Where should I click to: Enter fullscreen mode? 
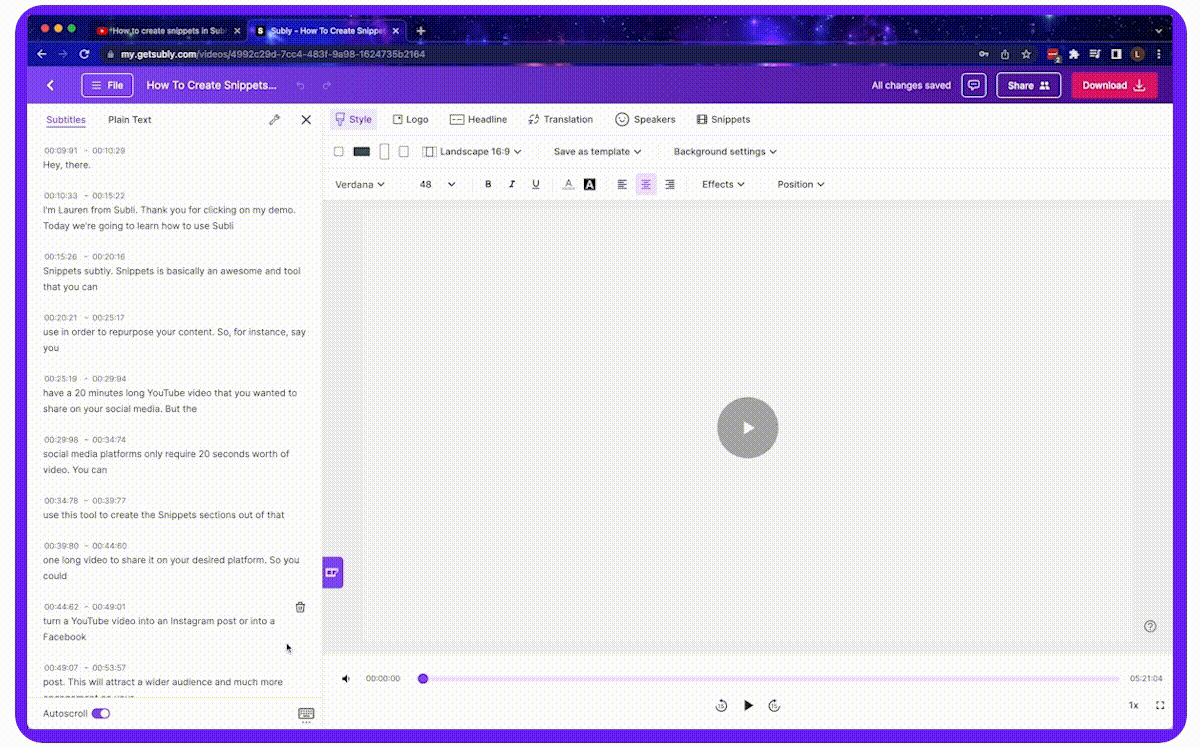[1160, 706]
